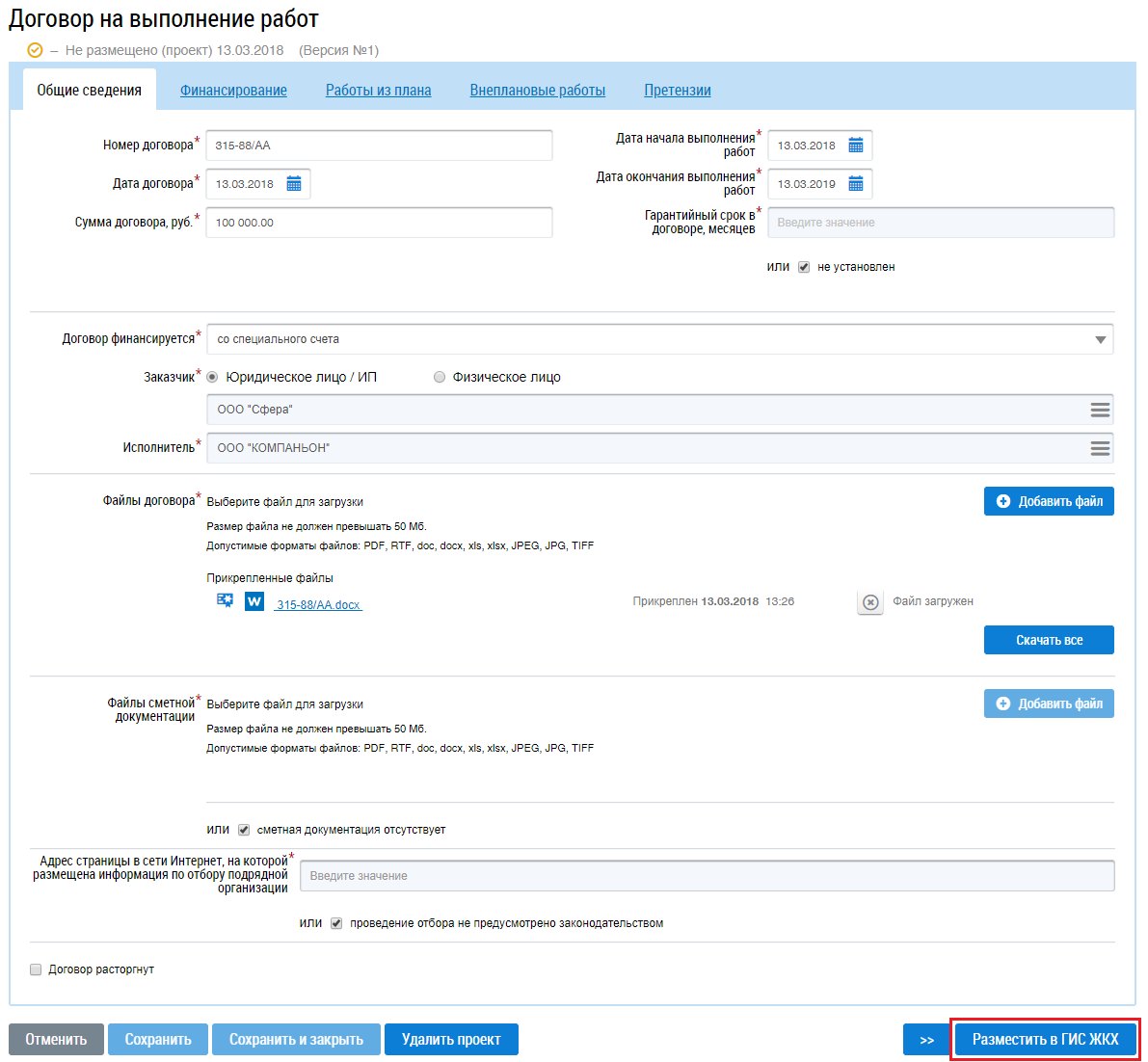The image size is (1148, 1062).
Task: Click the Word document icon of attachment
Action: tap(254, 601)
